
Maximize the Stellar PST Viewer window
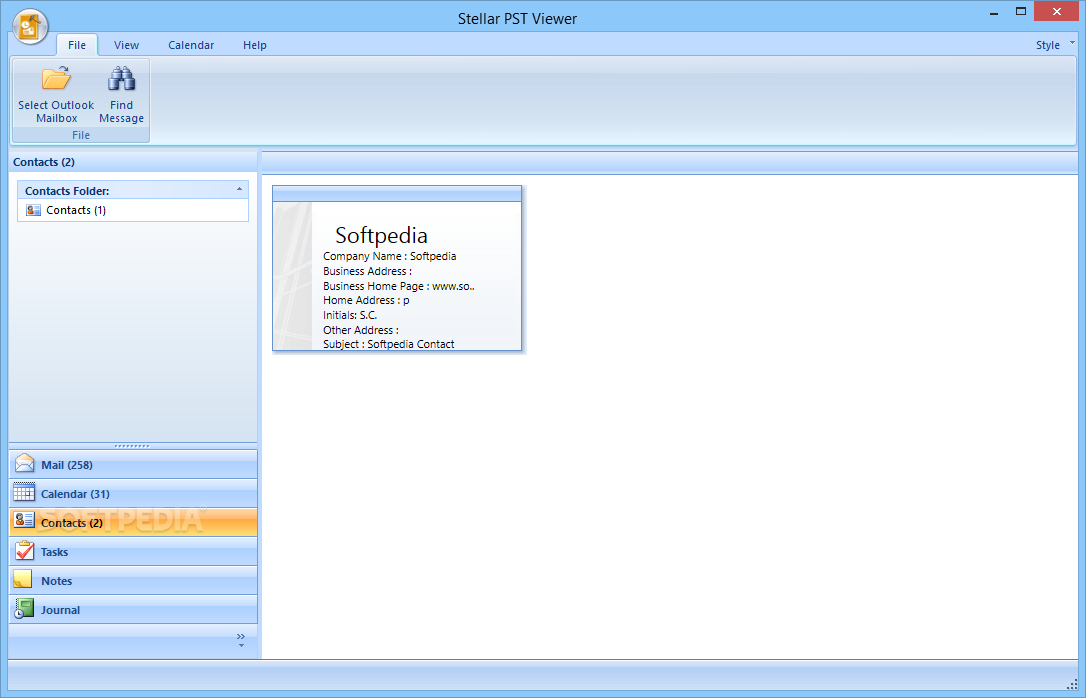pos(1021,11)
